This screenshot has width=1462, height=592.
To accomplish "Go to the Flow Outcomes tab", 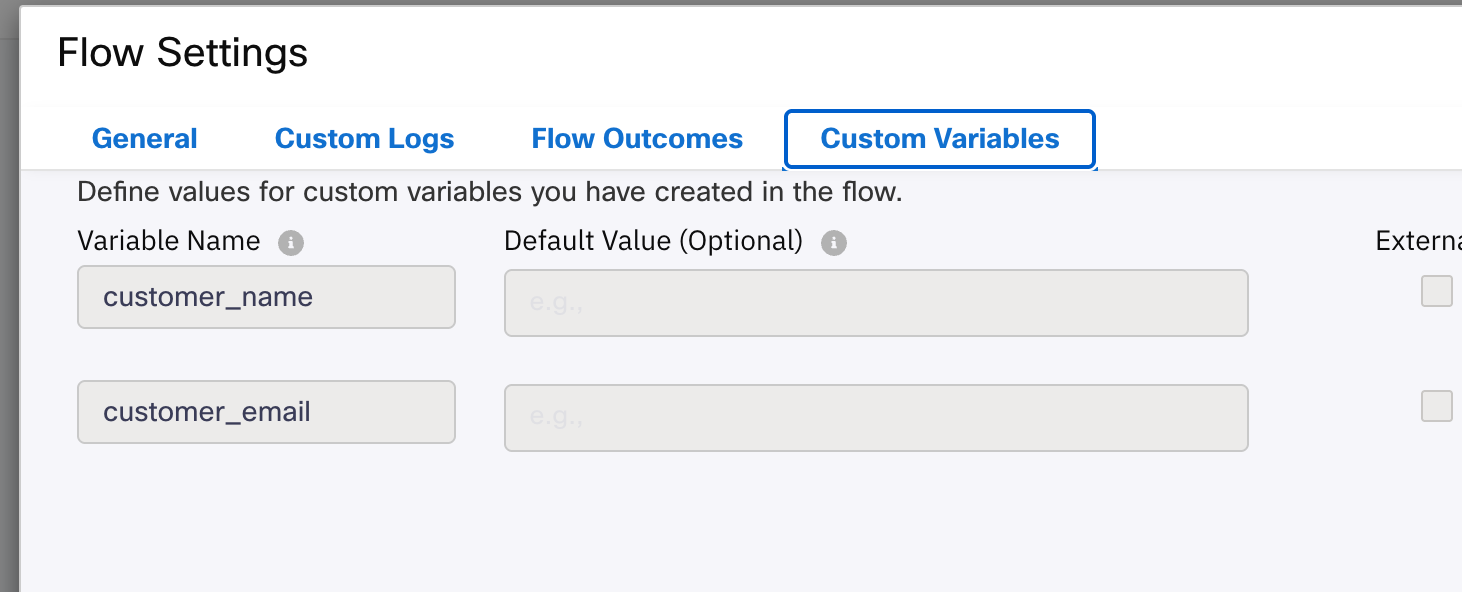I will click(637, 139).
